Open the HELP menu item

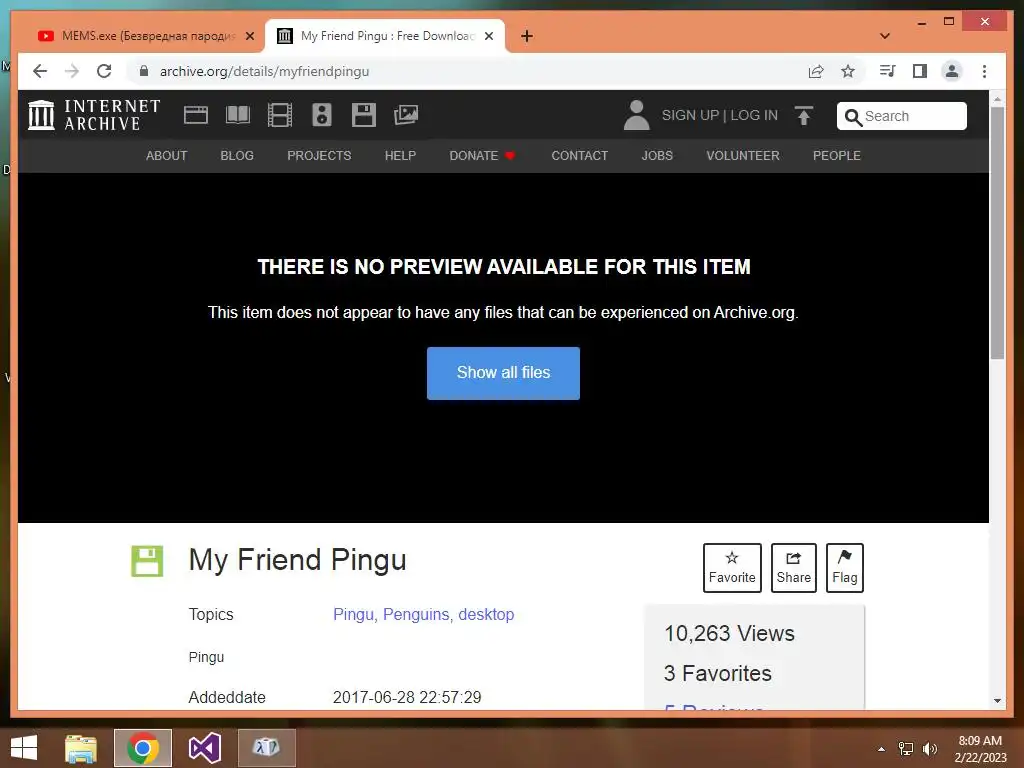pos(400,155)
